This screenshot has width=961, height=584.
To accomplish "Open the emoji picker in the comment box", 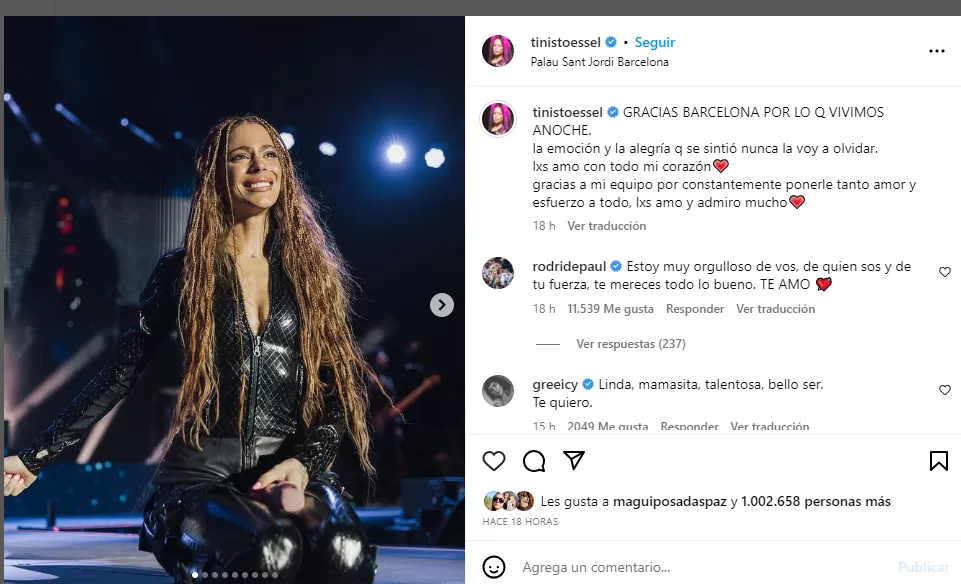I will coord(493,567).
